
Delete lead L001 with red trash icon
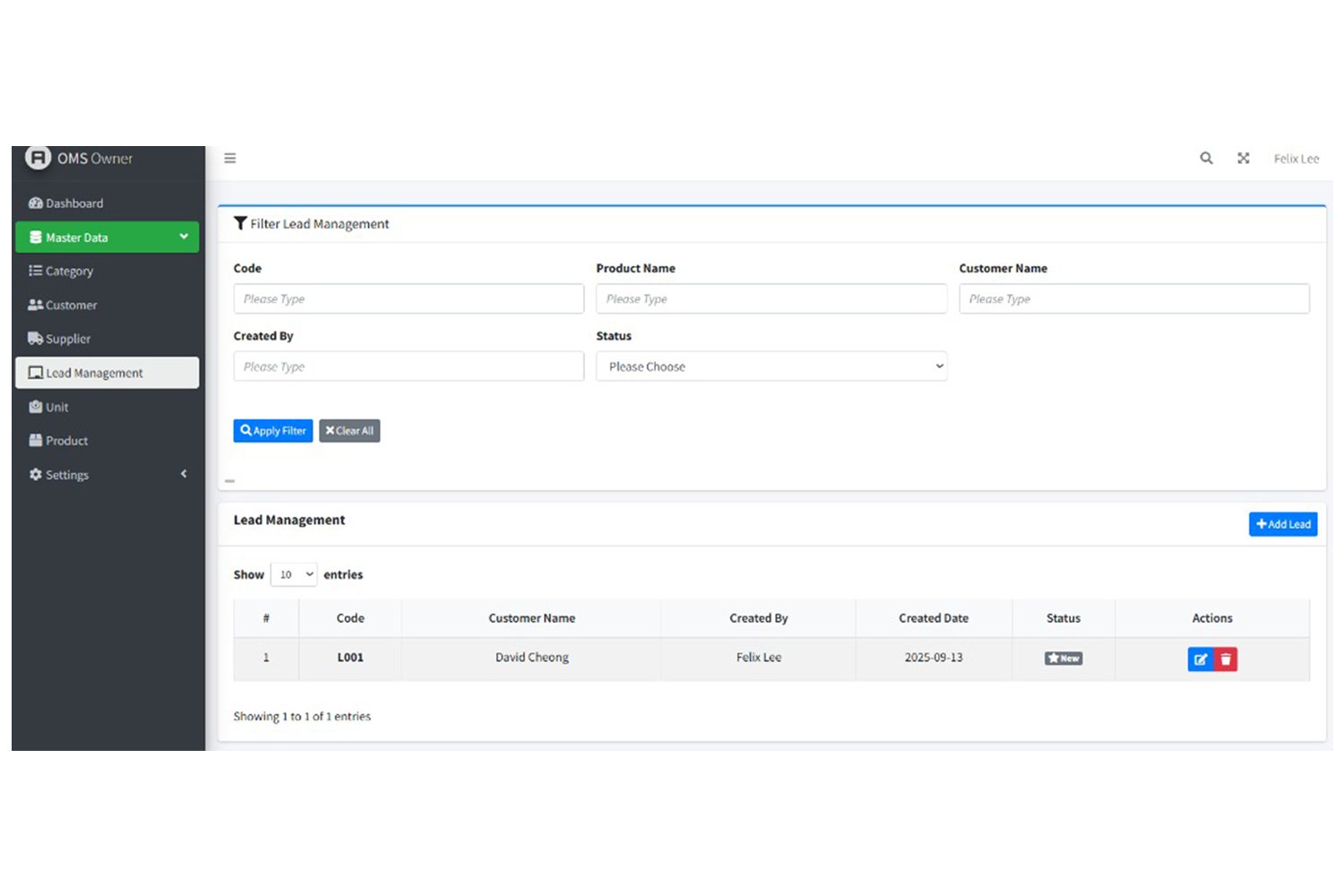coord(1226,659)
